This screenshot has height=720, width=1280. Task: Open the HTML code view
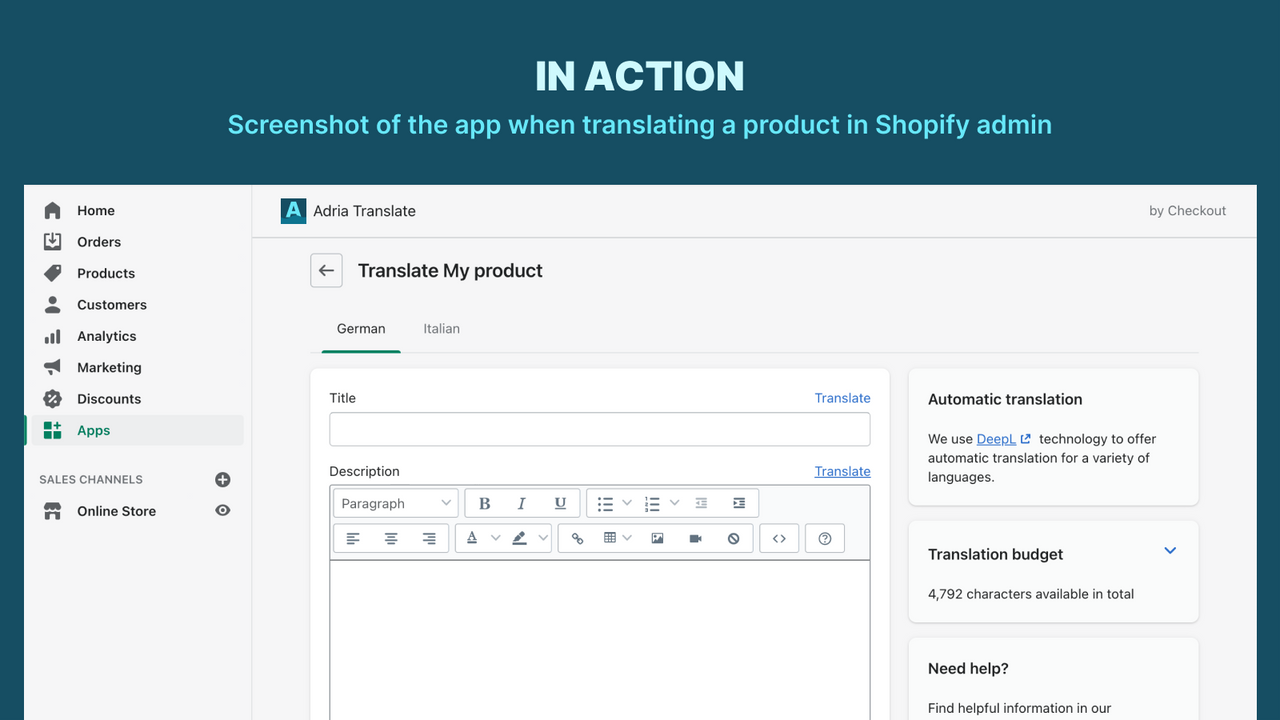point(779,538)
